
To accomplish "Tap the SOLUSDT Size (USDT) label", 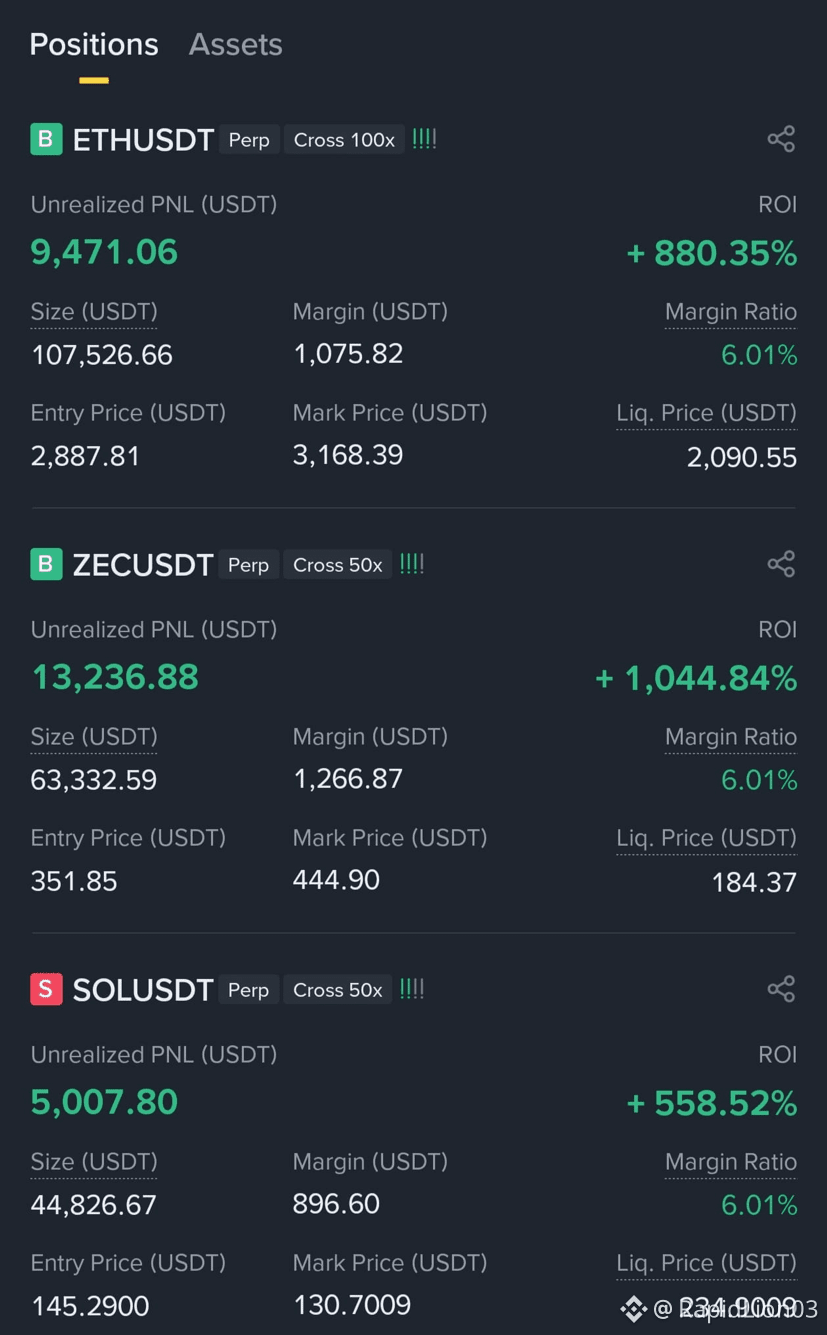I will tap(94, 1162).
